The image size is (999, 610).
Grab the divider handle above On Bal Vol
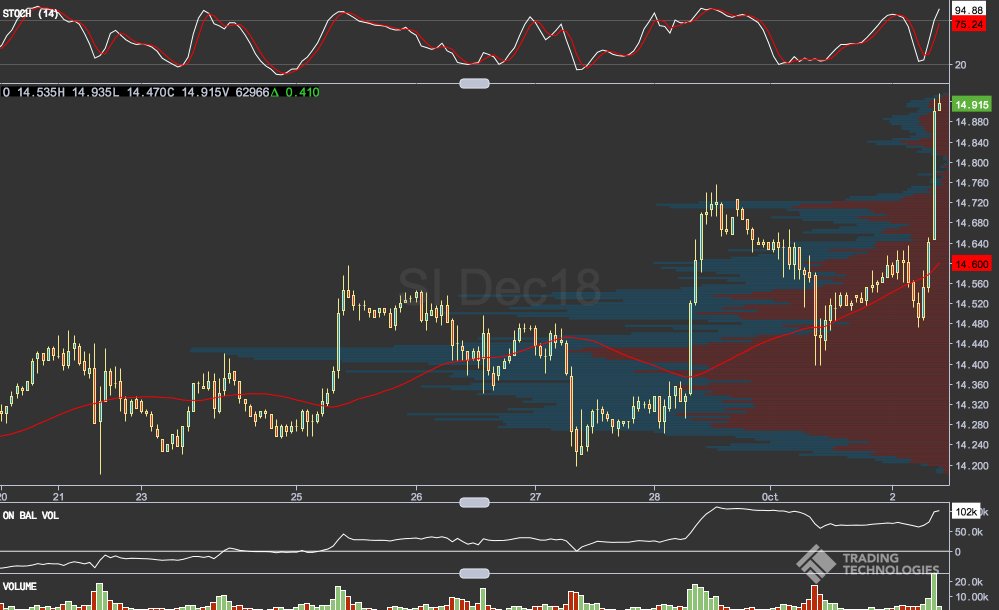474,503
